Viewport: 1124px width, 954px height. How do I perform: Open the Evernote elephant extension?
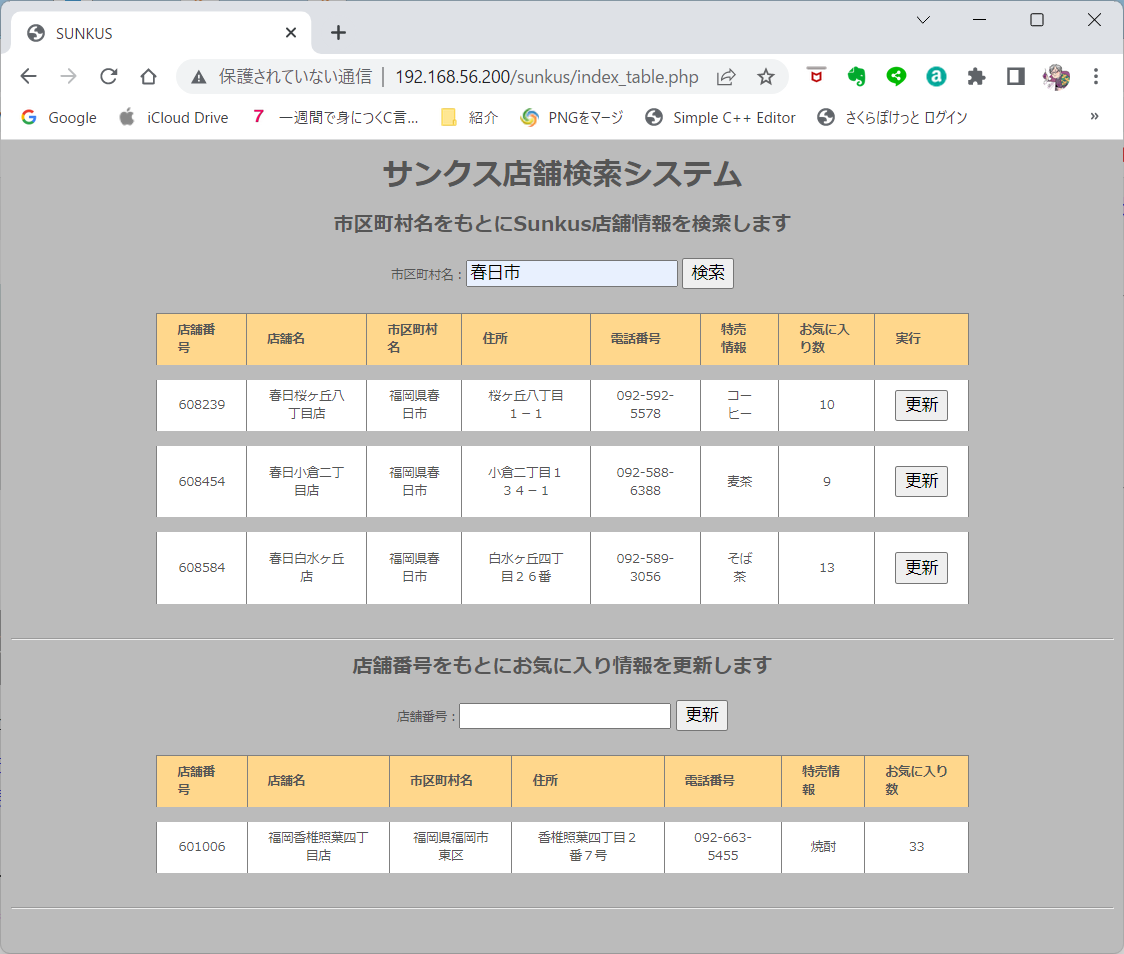[x=856, y=76]
